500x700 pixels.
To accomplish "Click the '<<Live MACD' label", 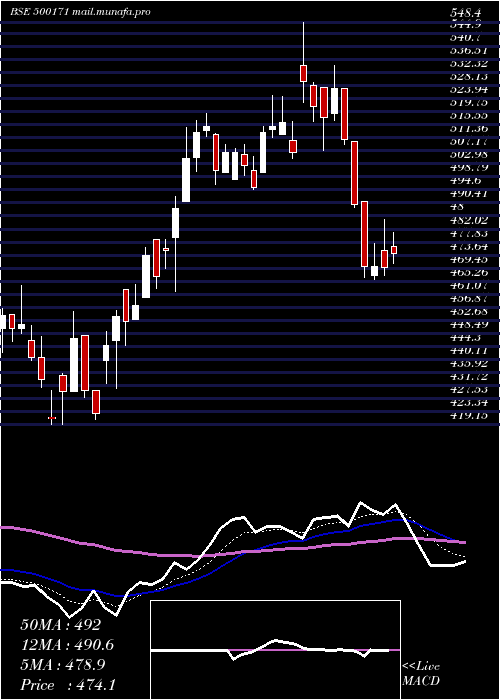I will tap(421, 673).
